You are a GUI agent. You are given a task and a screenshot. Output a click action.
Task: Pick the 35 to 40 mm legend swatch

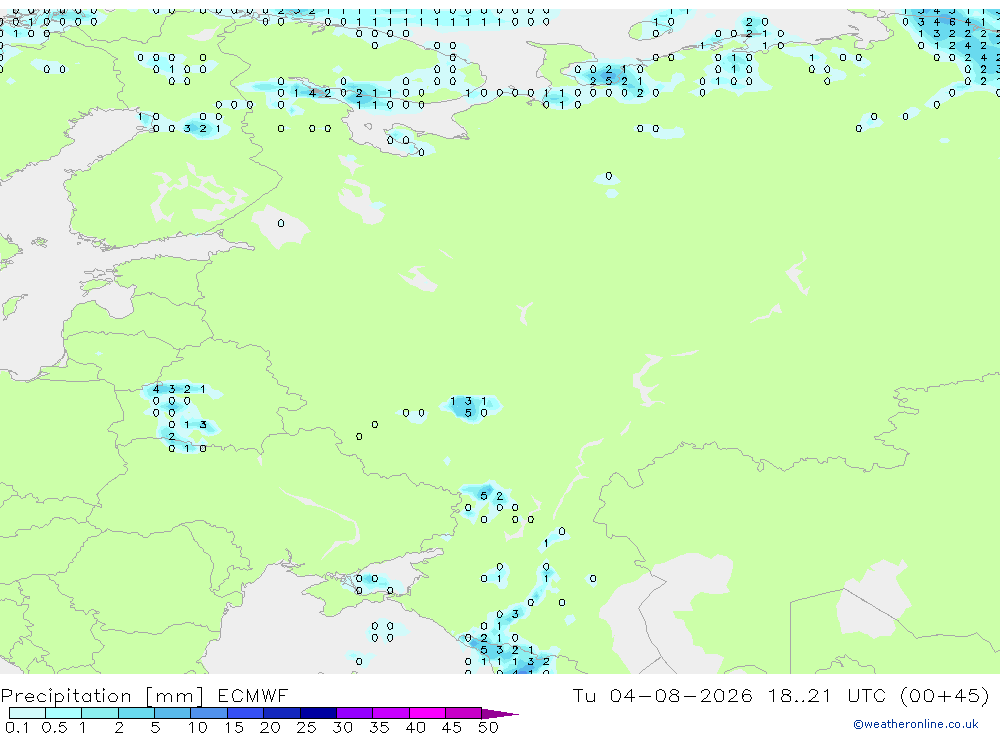(391, 713)
